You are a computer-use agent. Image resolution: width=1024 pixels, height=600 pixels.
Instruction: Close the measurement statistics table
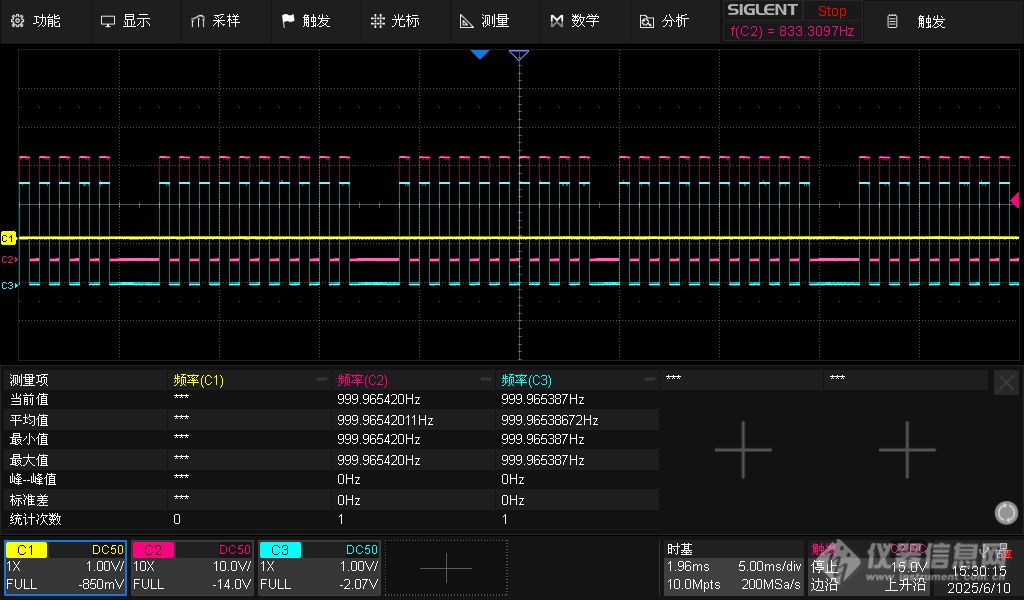click(1006, 382)
